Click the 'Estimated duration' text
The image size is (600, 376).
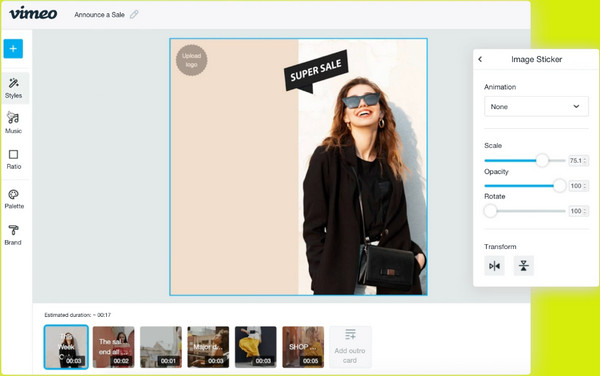(x=77, y=315)
